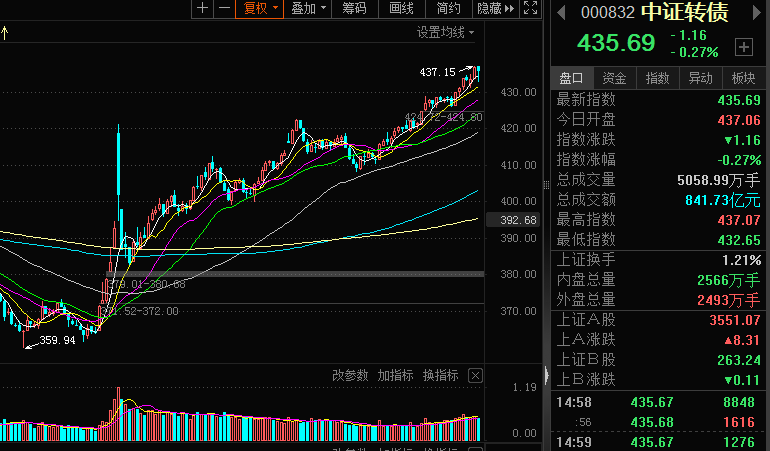Click the panel divider handle beside quote panel

point(546,185)
